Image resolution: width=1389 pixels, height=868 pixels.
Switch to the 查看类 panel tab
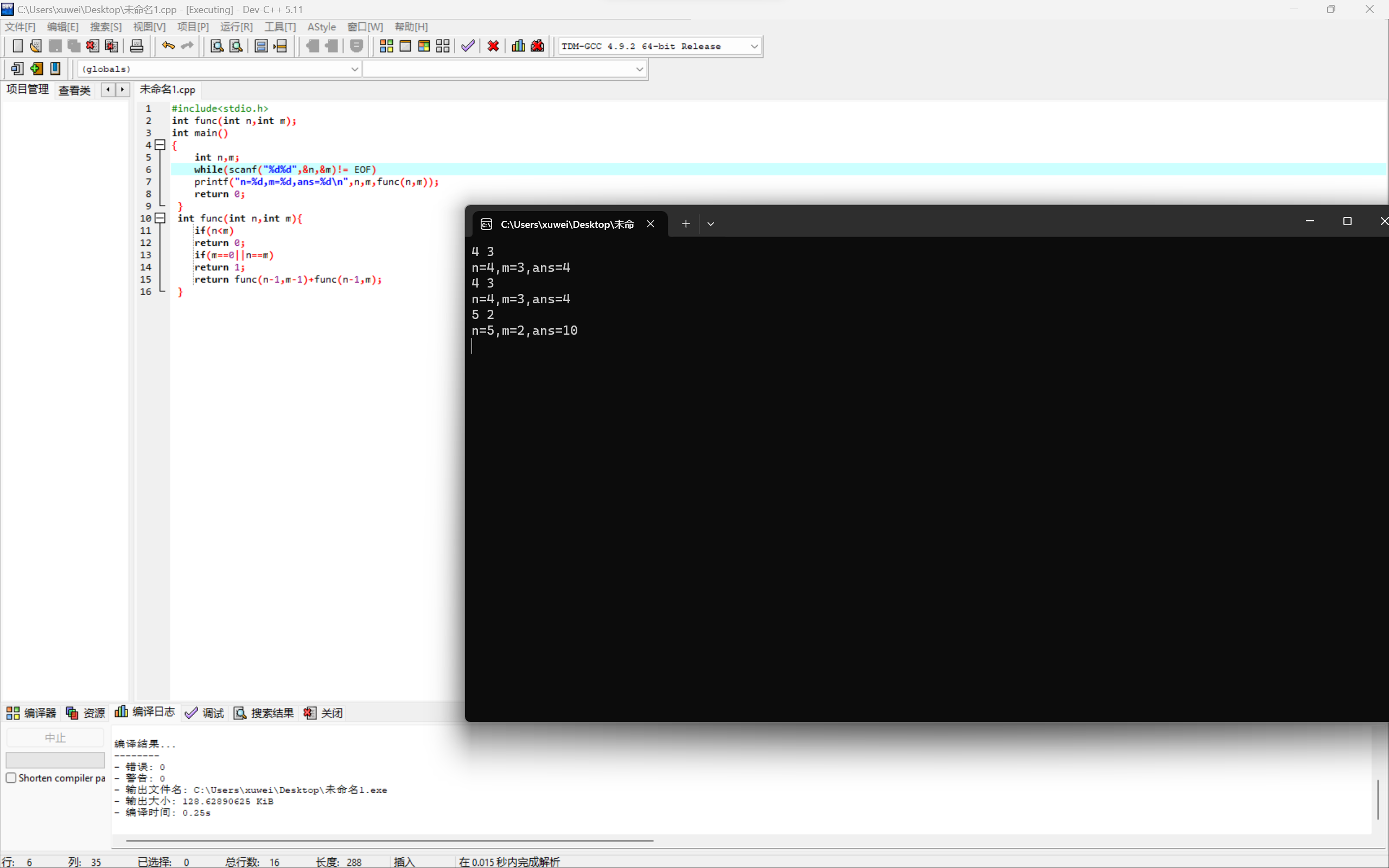[x=75, y=90]
